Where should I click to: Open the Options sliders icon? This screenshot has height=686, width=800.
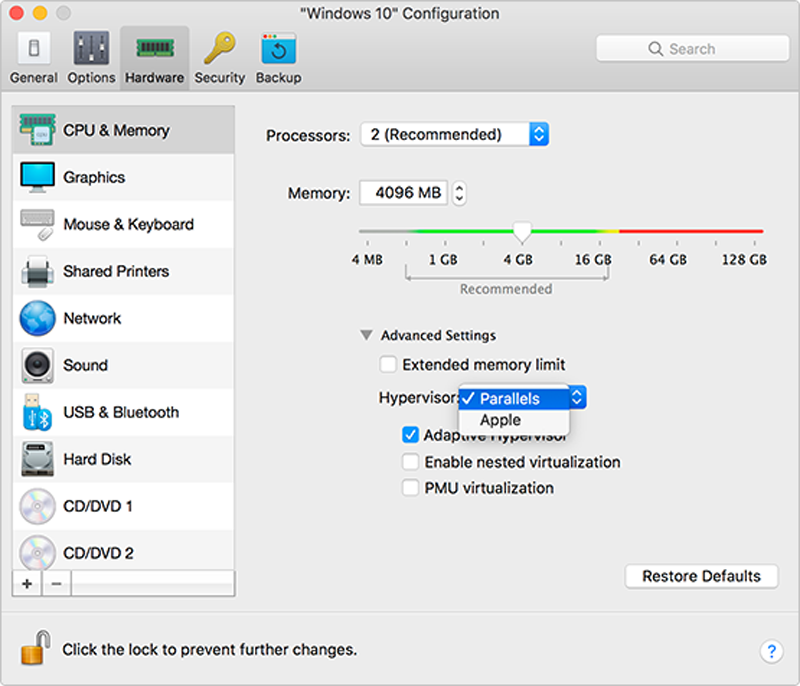coord(91,48)
